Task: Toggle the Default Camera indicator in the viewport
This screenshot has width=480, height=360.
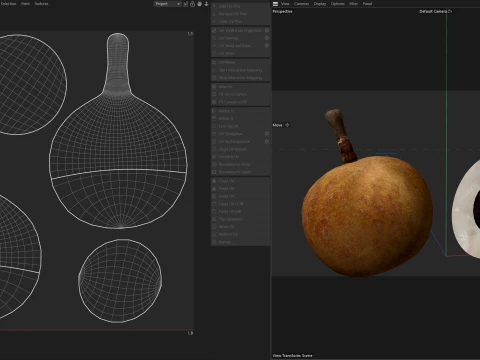Action: (435, 11)
